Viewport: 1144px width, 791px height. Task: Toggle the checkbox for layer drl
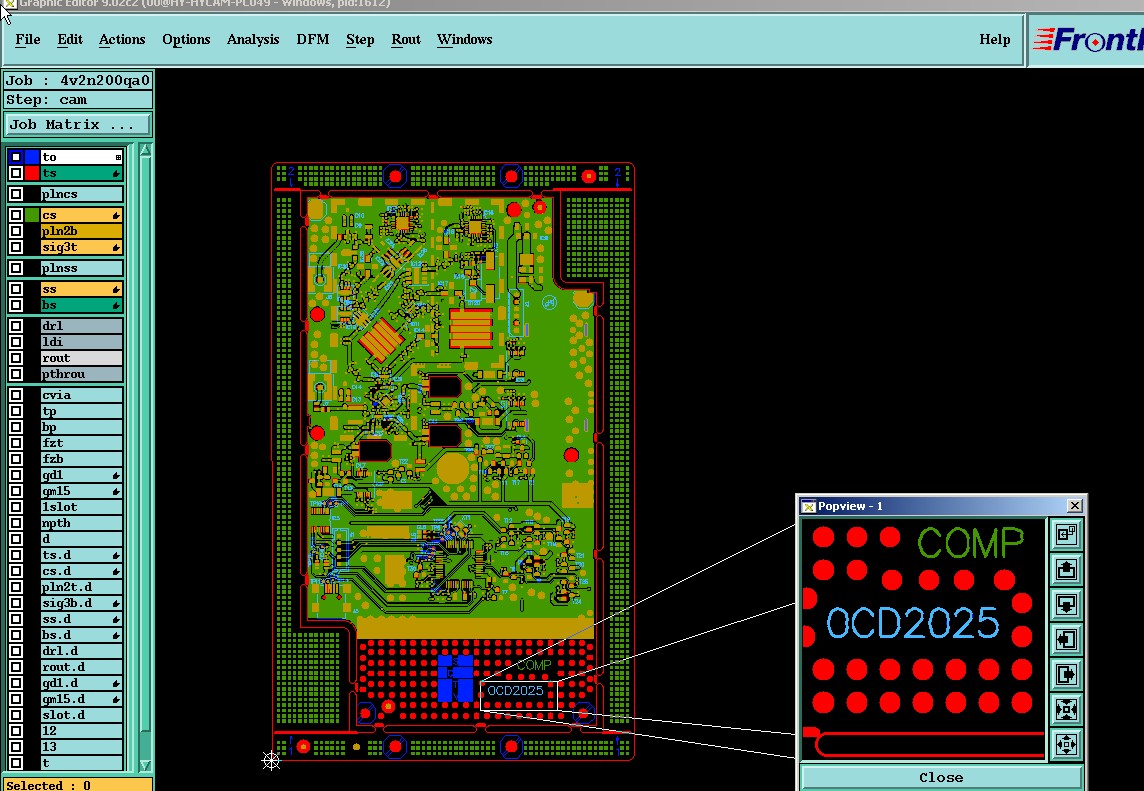[x=16, y=326]
